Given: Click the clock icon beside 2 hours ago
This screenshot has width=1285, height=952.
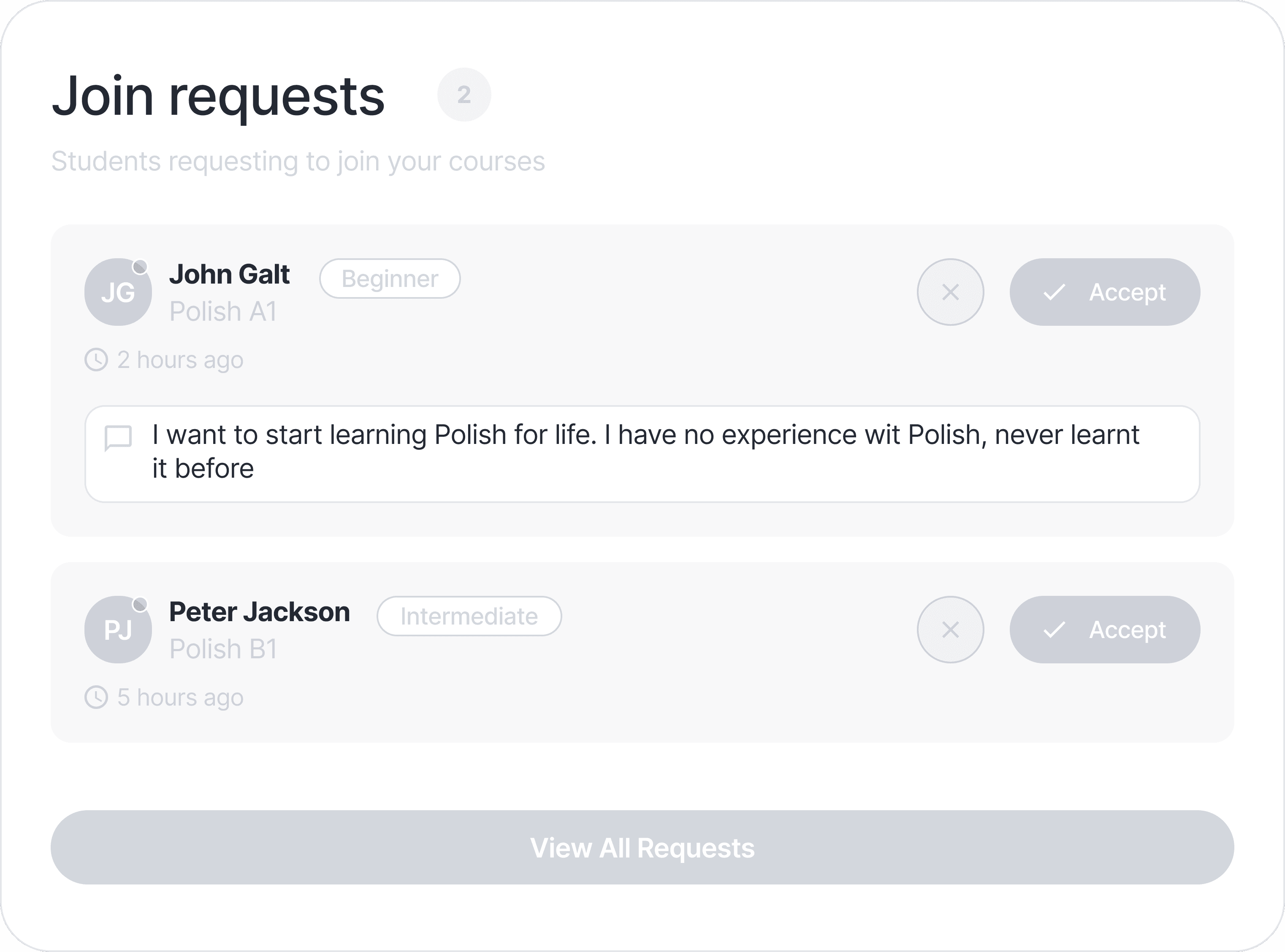Looking at the screenshot, I should [96, 360].
